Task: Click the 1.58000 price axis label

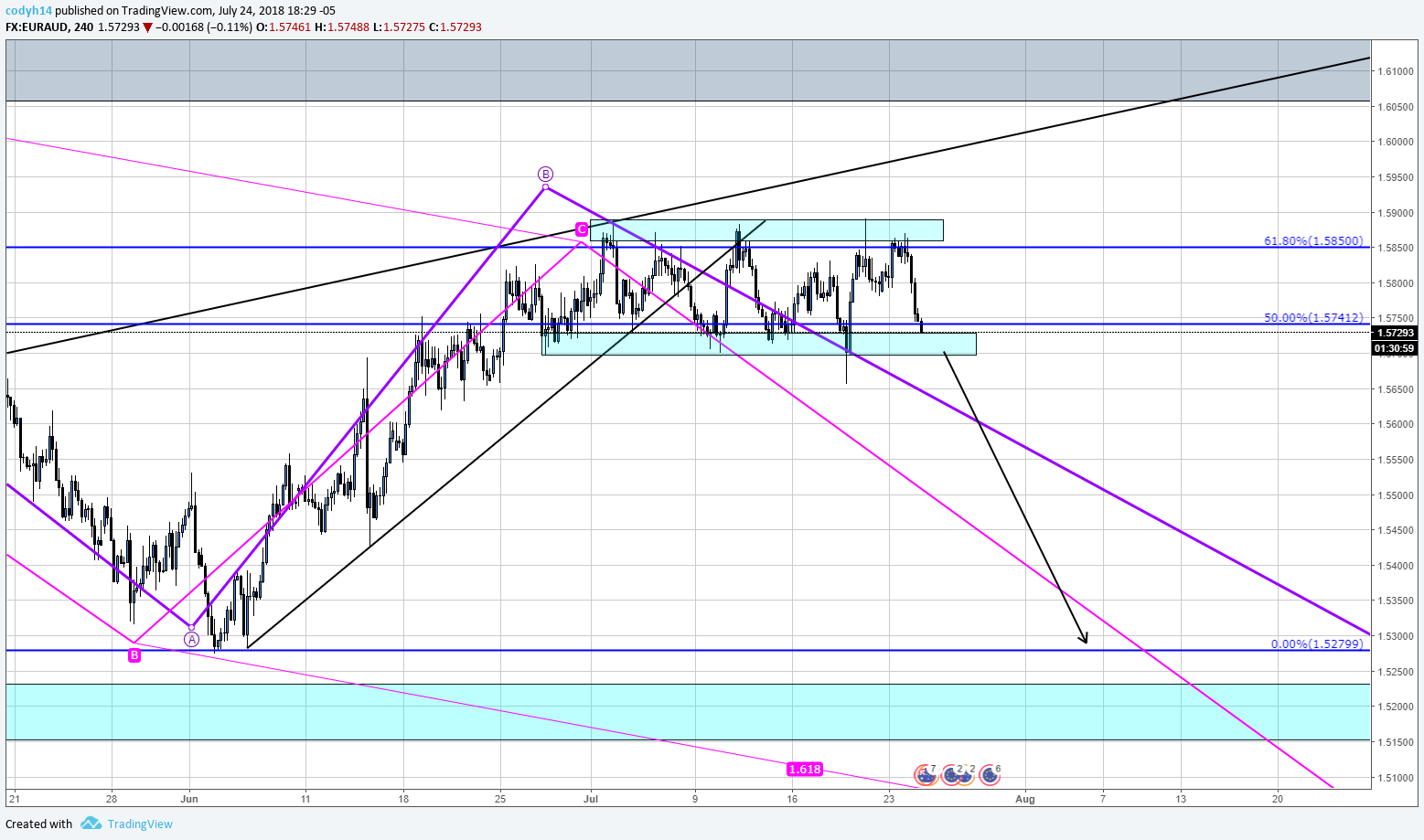Action: pos(1397,283)
